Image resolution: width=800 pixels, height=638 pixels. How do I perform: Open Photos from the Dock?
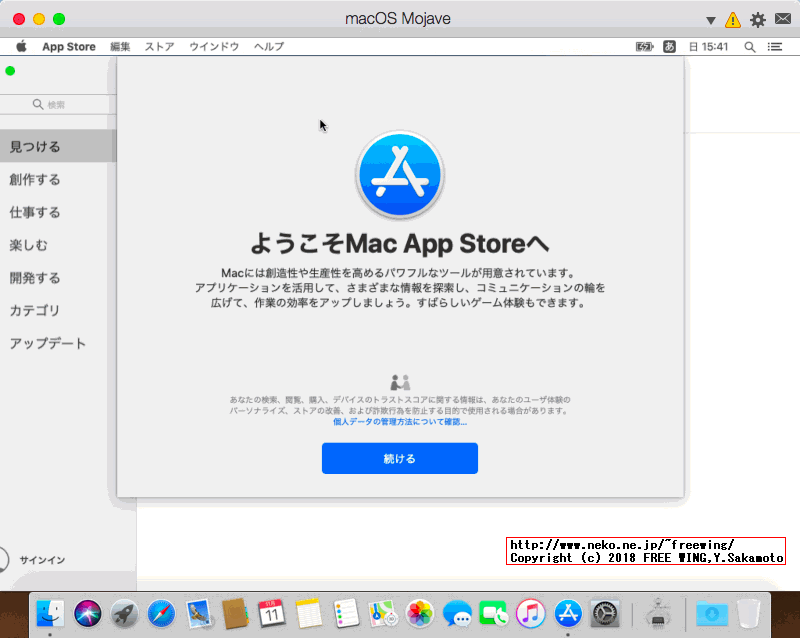pyautogui.click(x=420, y=611)
